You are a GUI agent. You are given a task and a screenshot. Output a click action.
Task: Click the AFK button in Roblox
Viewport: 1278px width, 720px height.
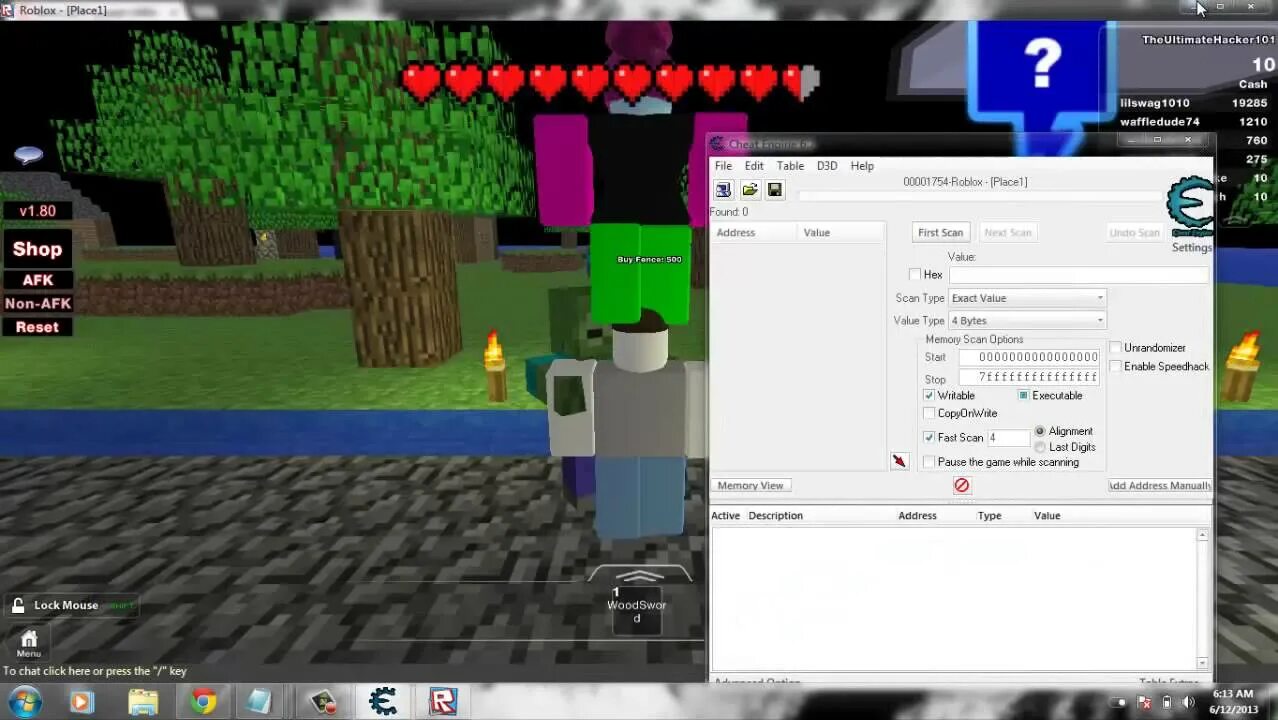coord(38,280)
